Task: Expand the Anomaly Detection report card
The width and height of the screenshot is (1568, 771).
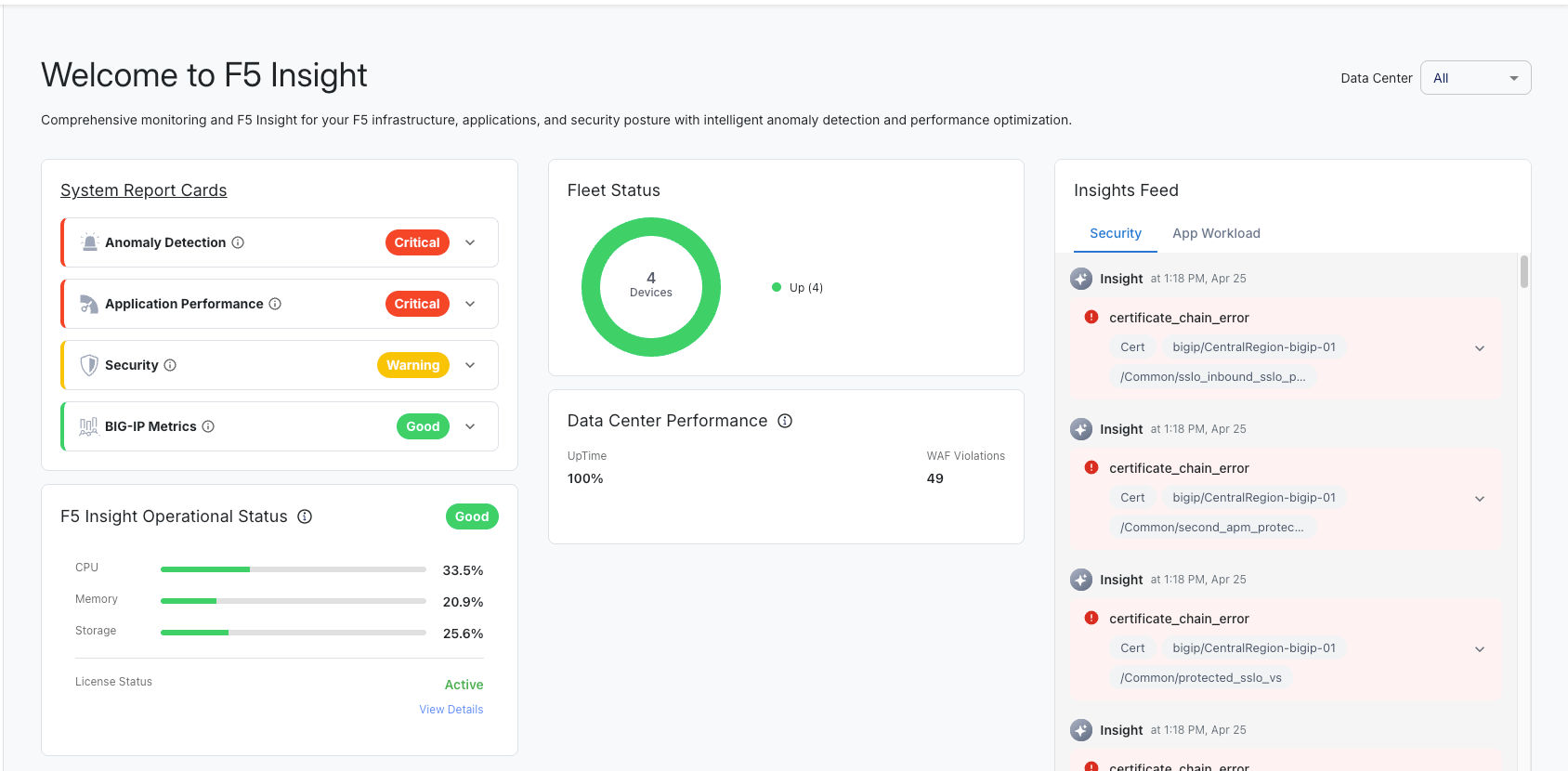Action: pos(470,242)
